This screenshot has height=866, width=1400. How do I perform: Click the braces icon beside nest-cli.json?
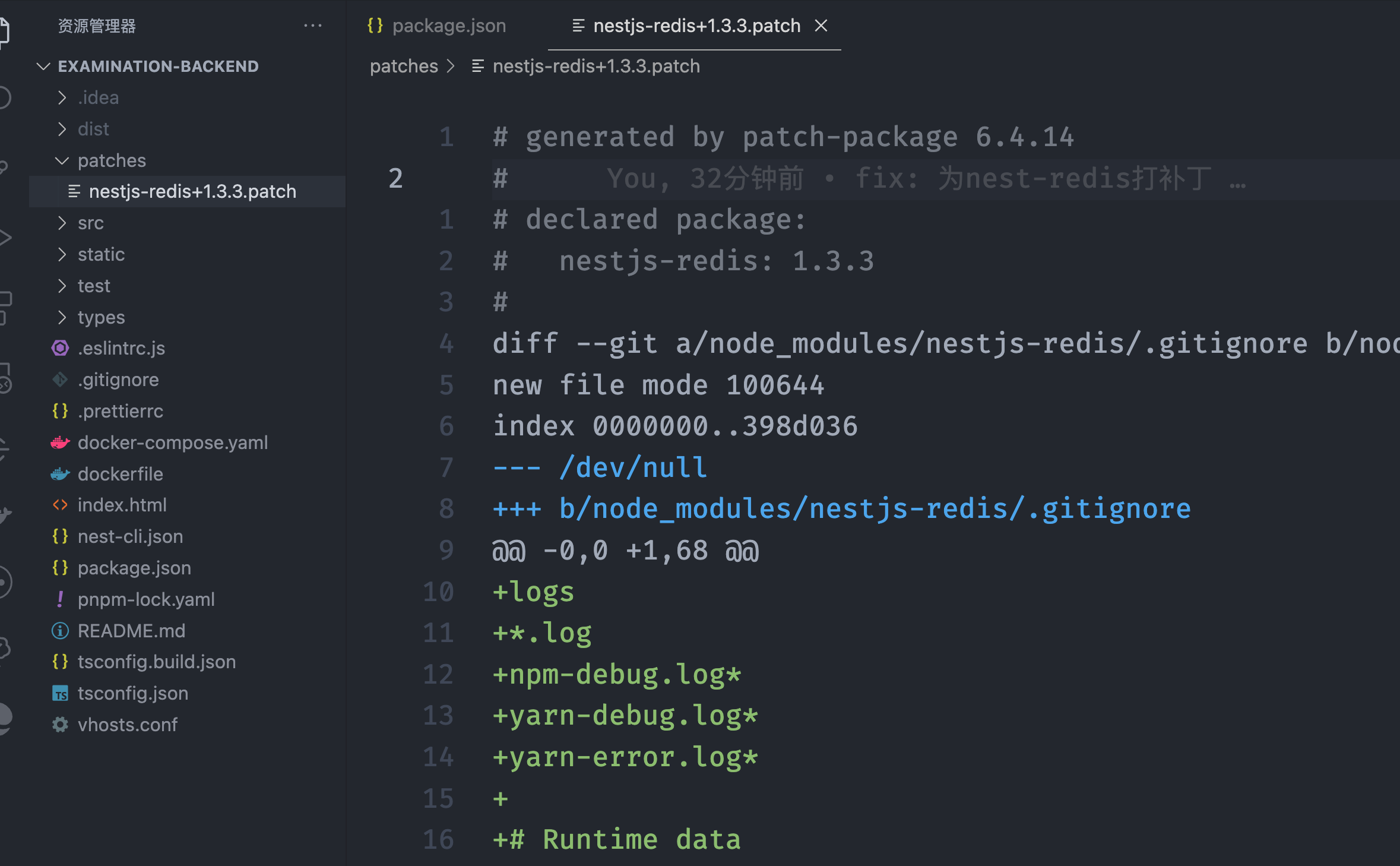pos(60,536)
